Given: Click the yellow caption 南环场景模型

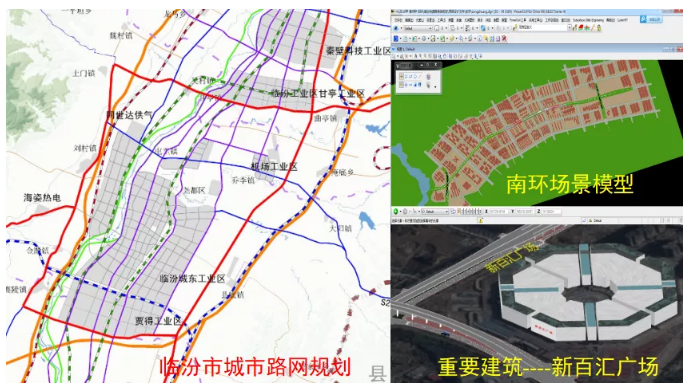Looking at the screenshot, I should coord(569,184).
